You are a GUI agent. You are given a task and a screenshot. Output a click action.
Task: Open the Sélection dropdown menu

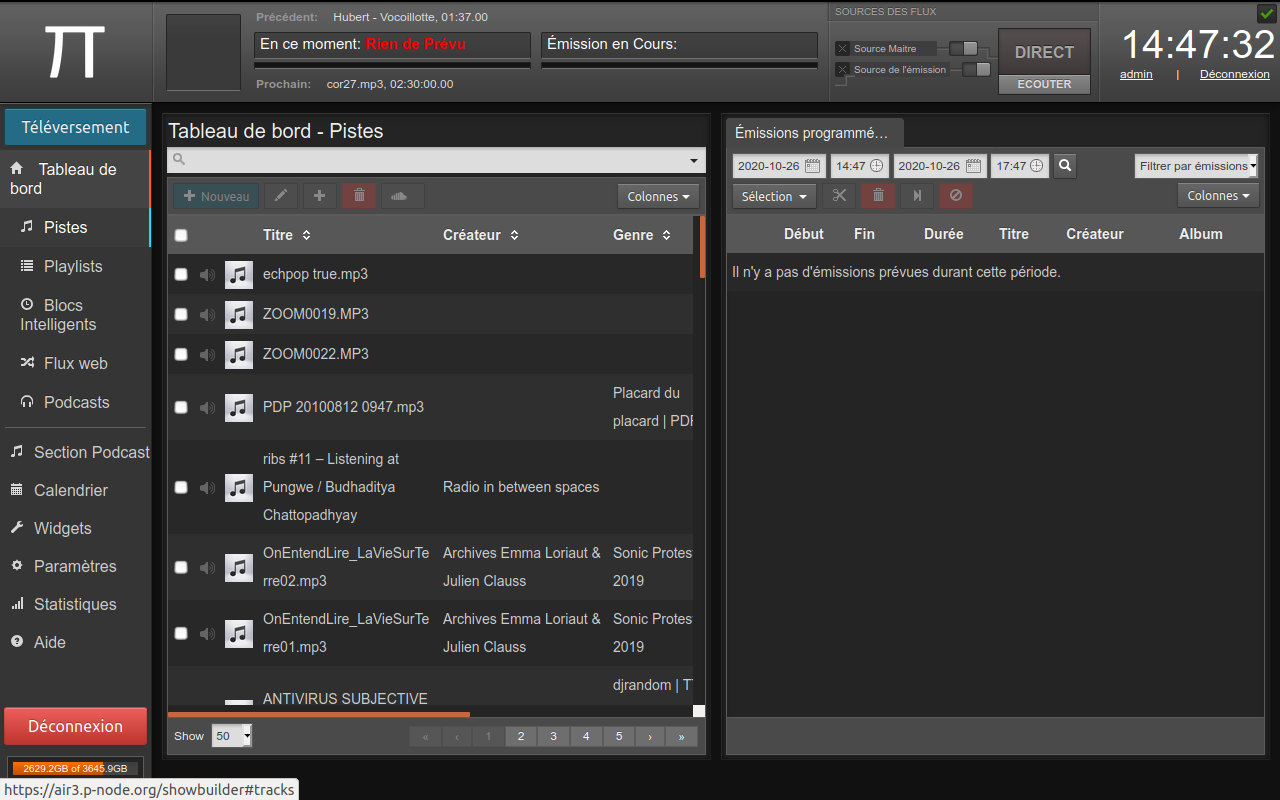774,196
